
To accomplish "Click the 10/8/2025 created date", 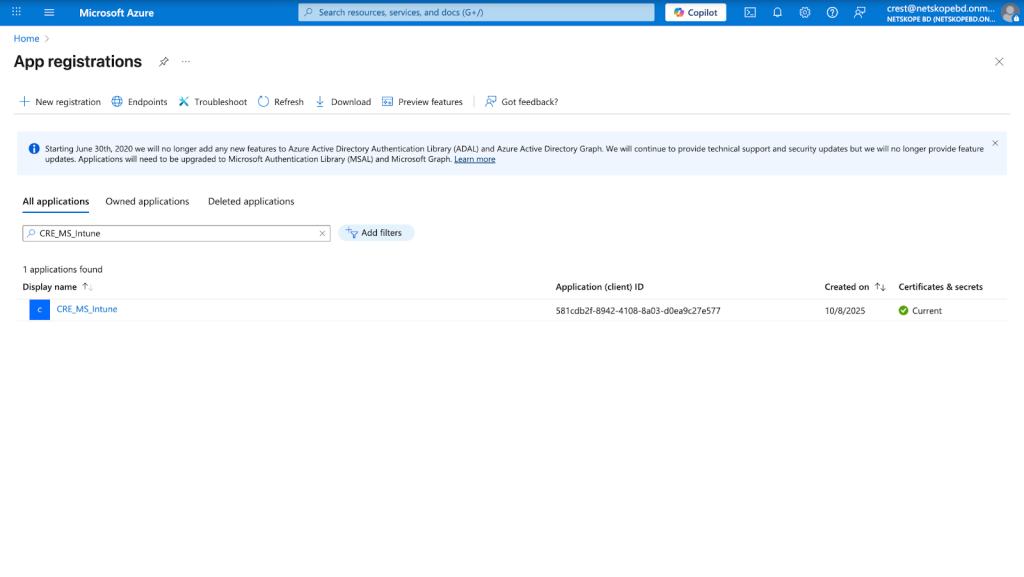I will (844, 311).
